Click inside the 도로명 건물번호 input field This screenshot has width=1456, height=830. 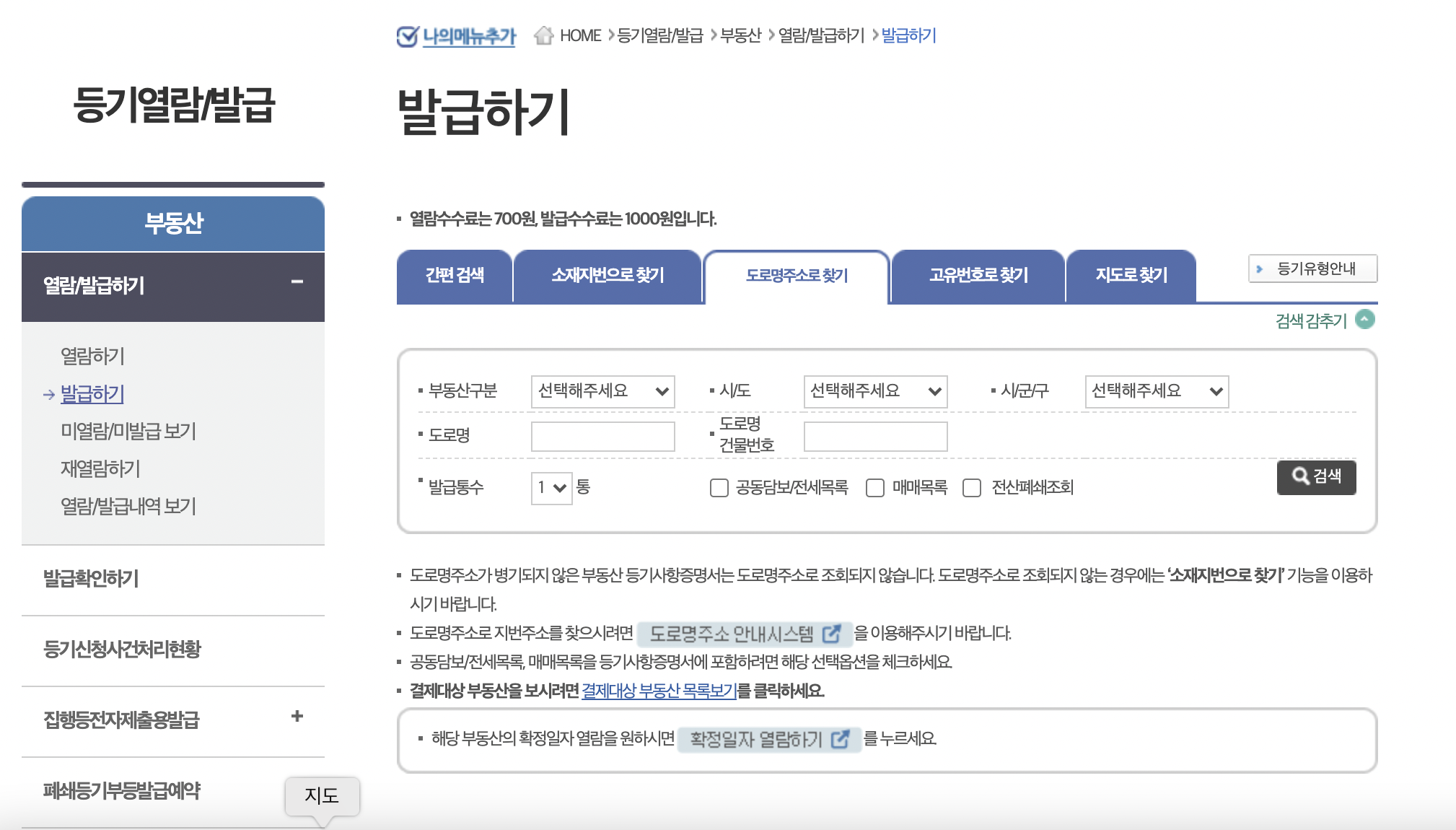[x=876, y=437]
